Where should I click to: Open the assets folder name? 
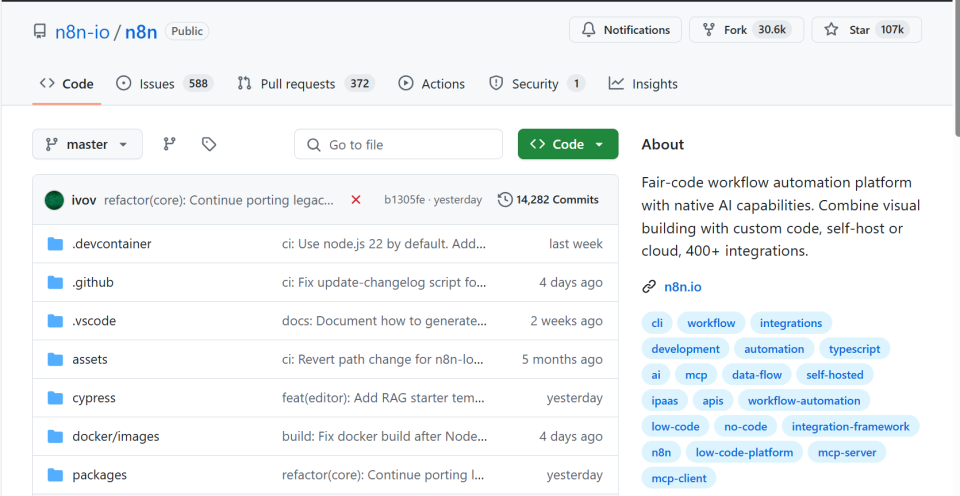89,359
